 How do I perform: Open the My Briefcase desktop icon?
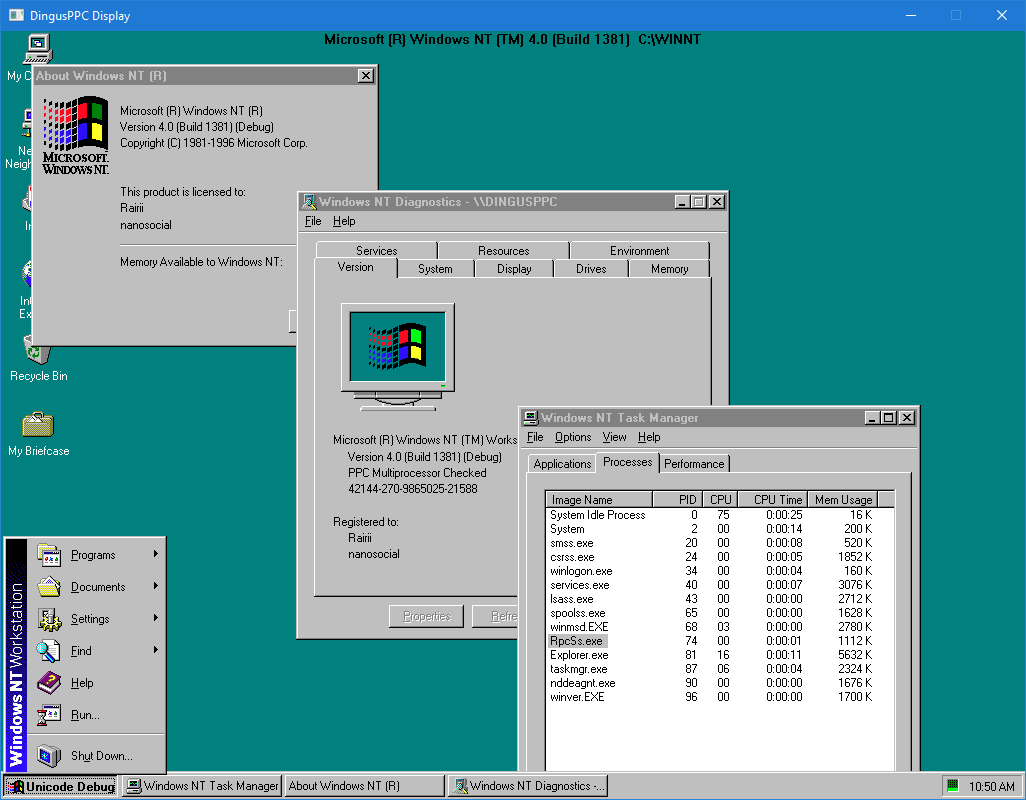click(38, 425)
